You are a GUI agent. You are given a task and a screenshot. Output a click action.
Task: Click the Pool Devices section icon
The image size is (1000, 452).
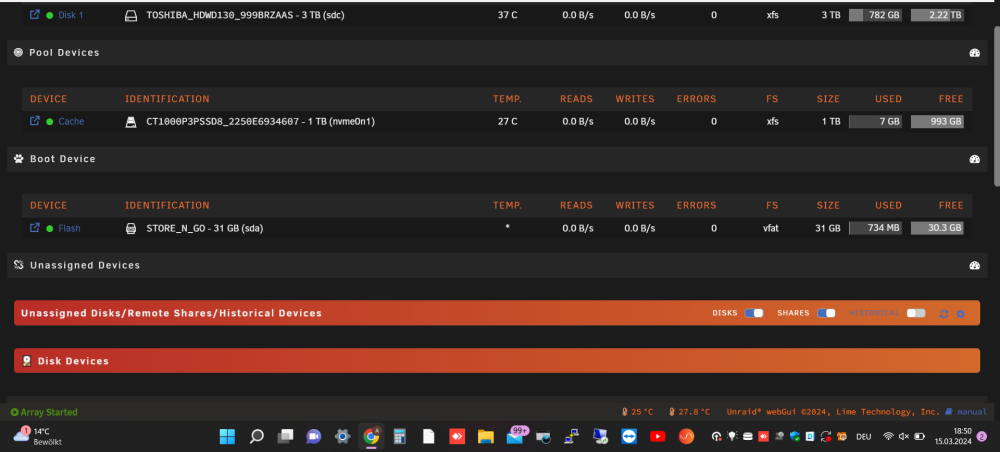point(18,52)
